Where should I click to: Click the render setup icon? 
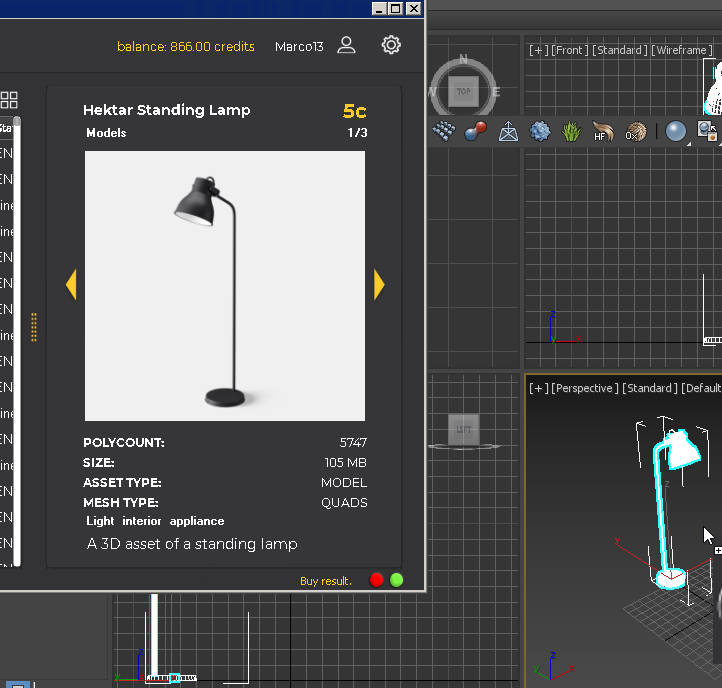click(x=707, y=131)
